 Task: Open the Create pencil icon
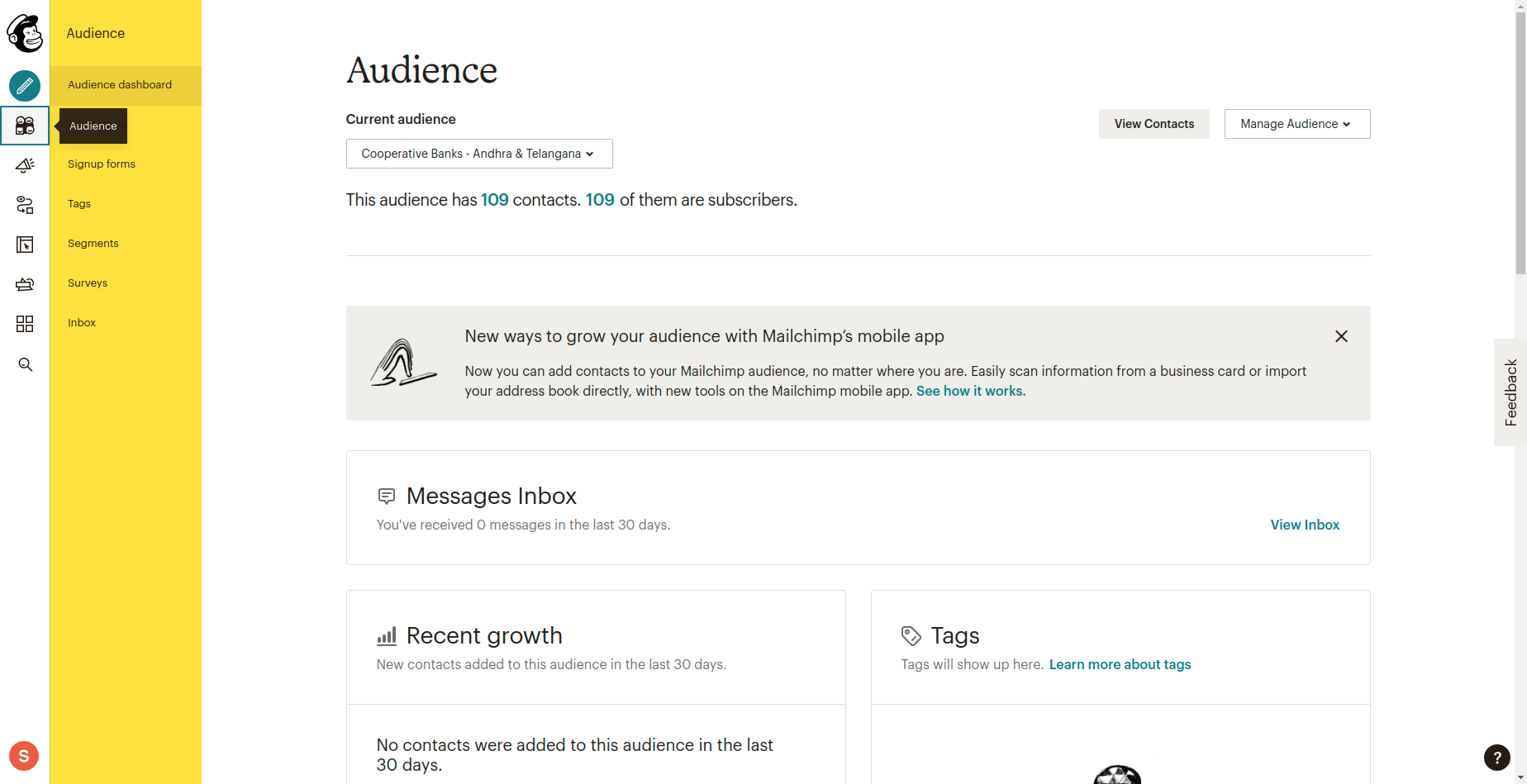coord(24,86)
